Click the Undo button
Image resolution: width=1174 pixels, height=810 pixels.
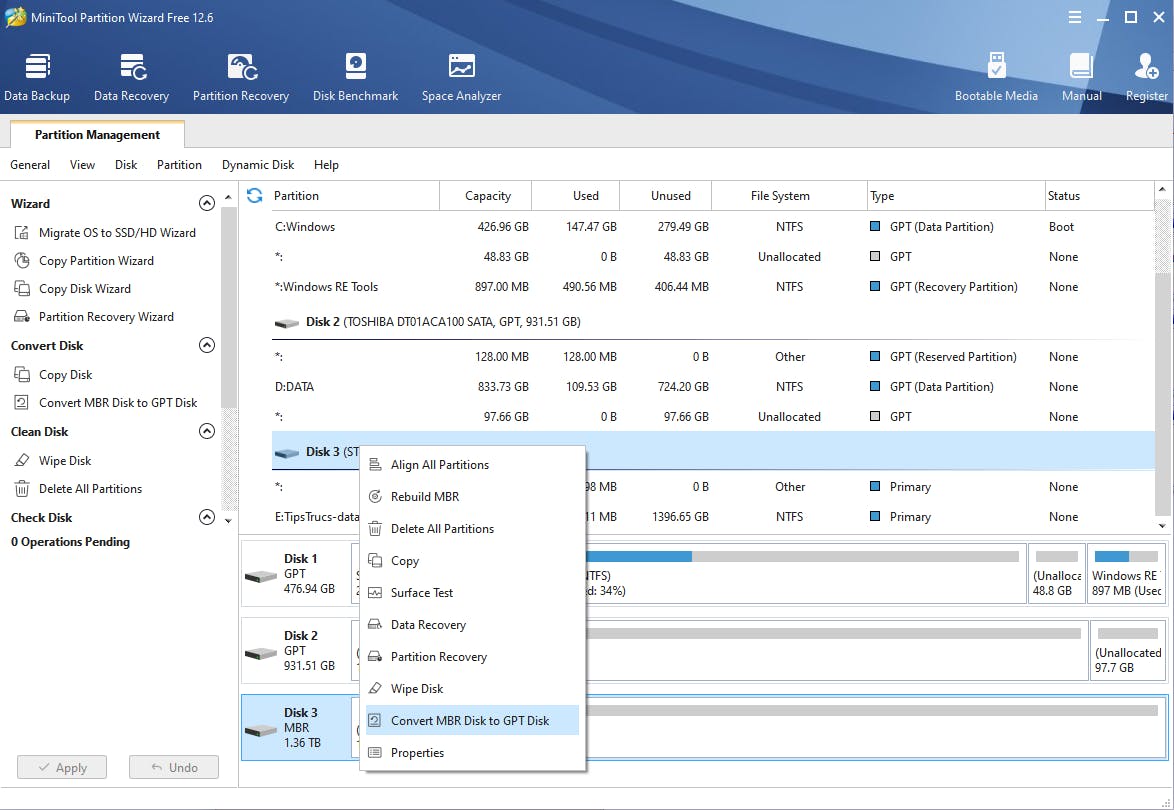coord(173,768)
